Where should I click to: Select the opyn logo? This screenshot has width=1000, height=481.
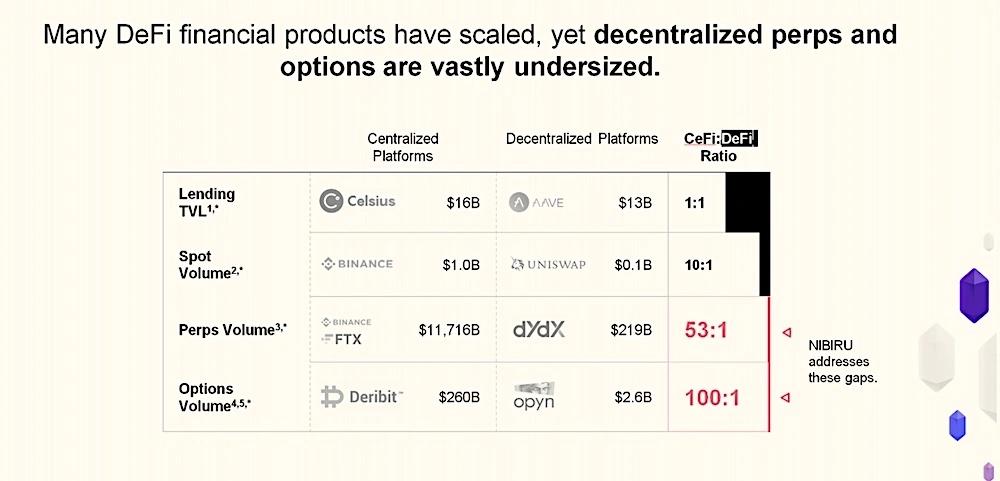coord(534,396)
